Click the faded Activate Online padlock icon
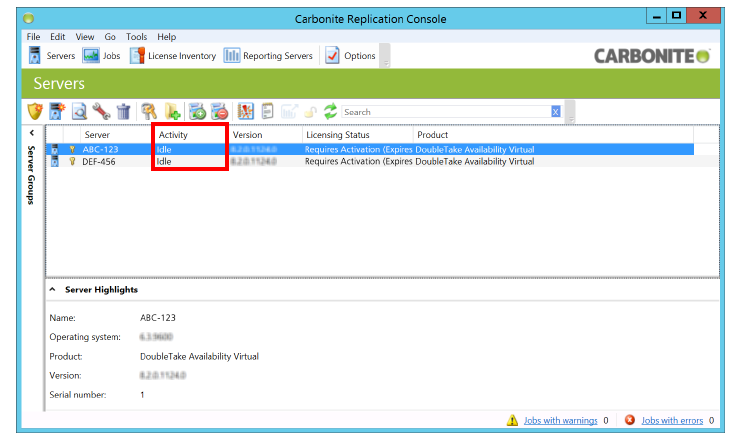The width and height of the screenshot is (742, 446). pyautogui.click(x=310, y=112)
